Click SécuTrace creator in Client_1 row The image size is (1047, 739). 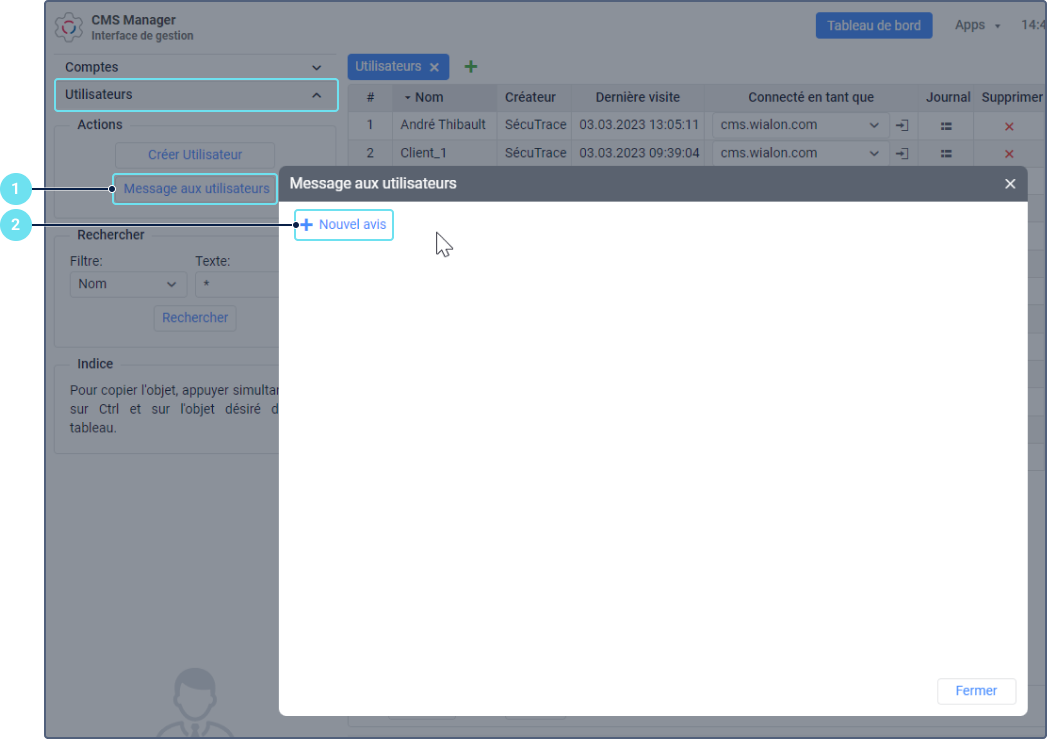[x=535, y=153]
